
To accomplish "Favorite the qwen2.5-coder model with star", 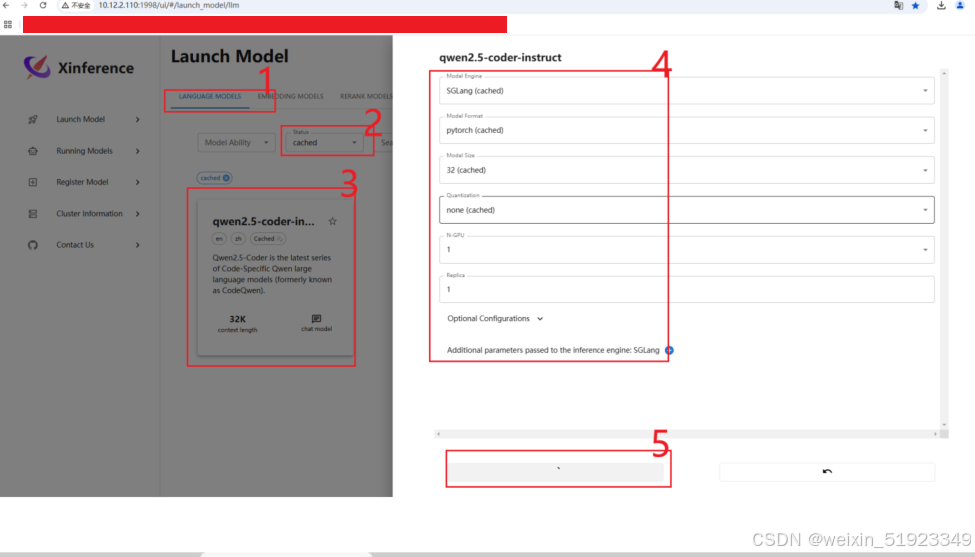I will click(x=333, y=221).
